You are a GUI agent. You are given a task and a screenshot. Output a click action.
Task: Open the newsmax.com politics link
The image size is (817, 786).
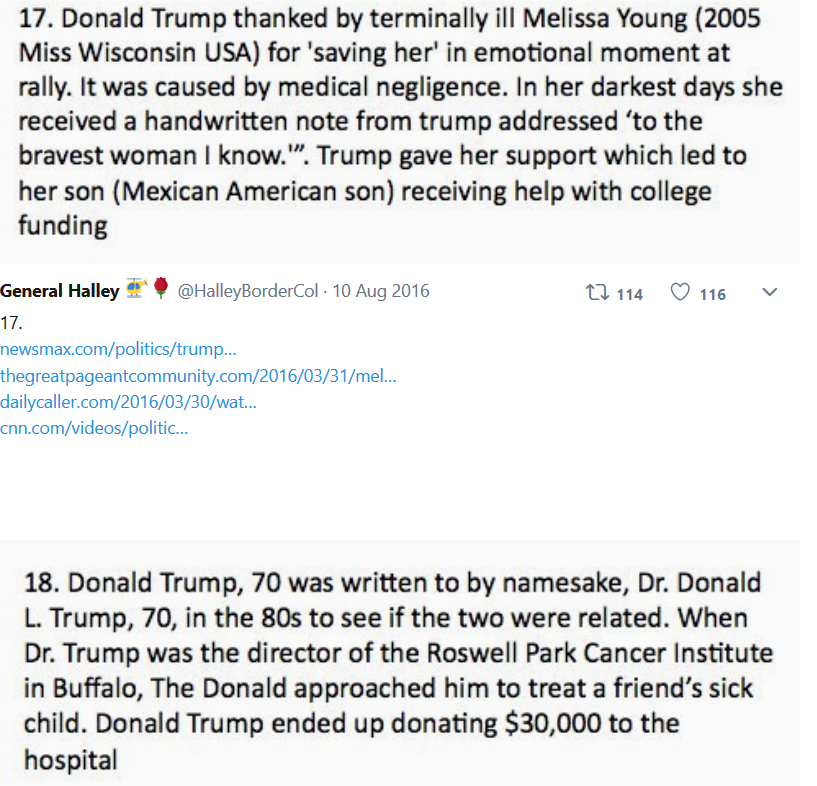(118, 349)
